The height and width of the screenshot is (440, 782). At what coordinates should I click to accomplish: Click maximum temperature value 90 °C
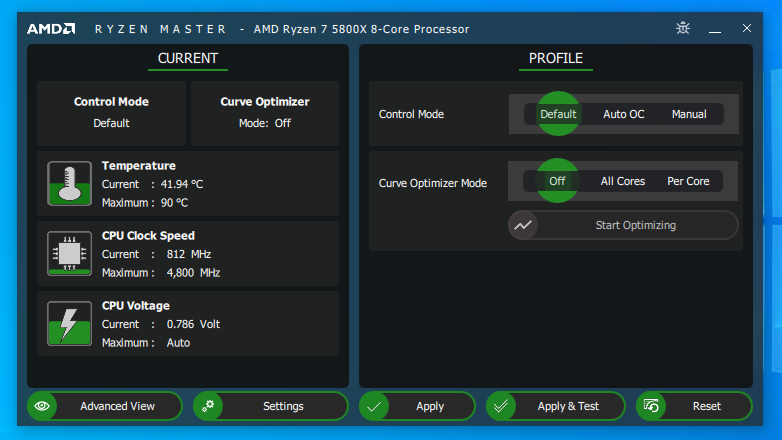174,203
